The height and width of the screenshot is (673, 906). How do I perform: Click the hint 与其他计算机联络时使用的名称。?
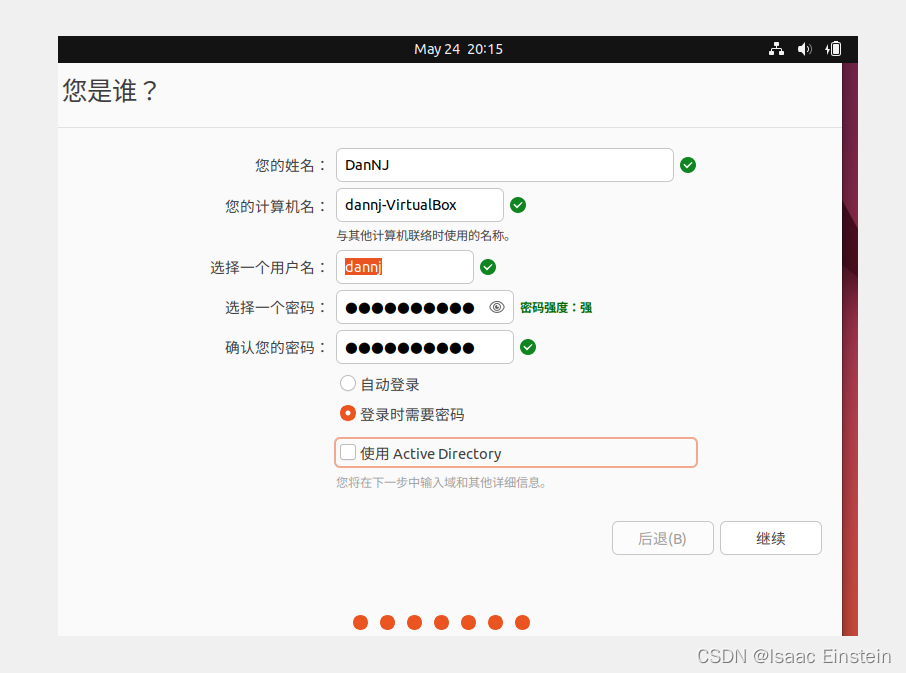[423, 236]
